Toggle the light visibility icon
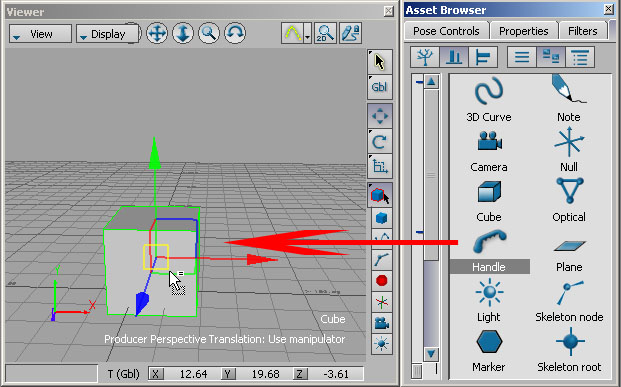Image resolution: width=621 pixels, height=387 pixels. click(x=382, y=344)
